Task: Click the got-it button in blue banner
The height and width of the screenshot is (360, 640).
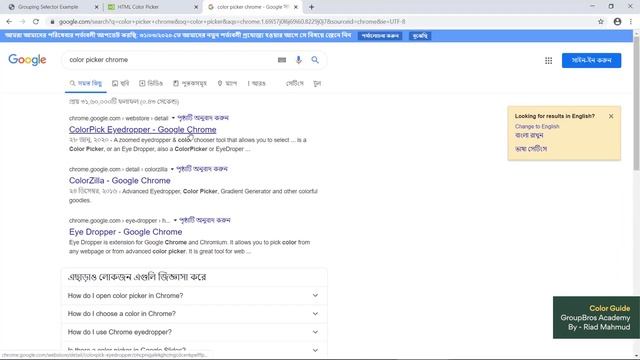Action: pyautogui.click(x=420, y=36)
